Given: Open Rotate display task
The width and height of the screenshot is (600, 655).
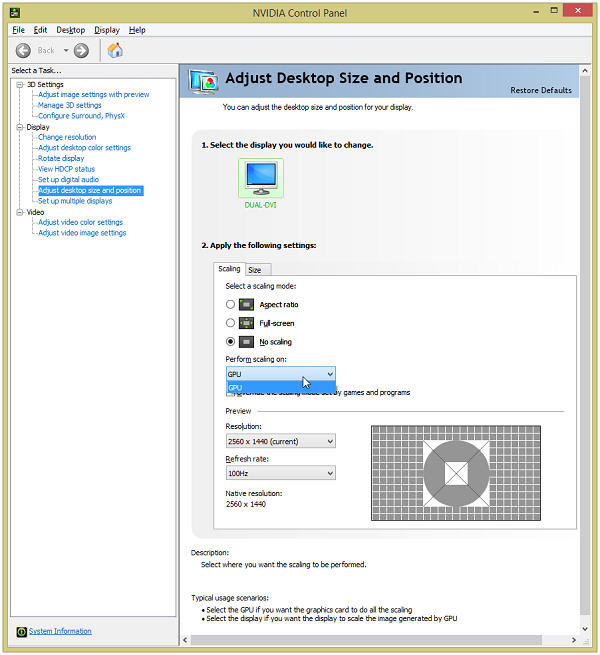Looking at the screenshot, I should (61, 158).
